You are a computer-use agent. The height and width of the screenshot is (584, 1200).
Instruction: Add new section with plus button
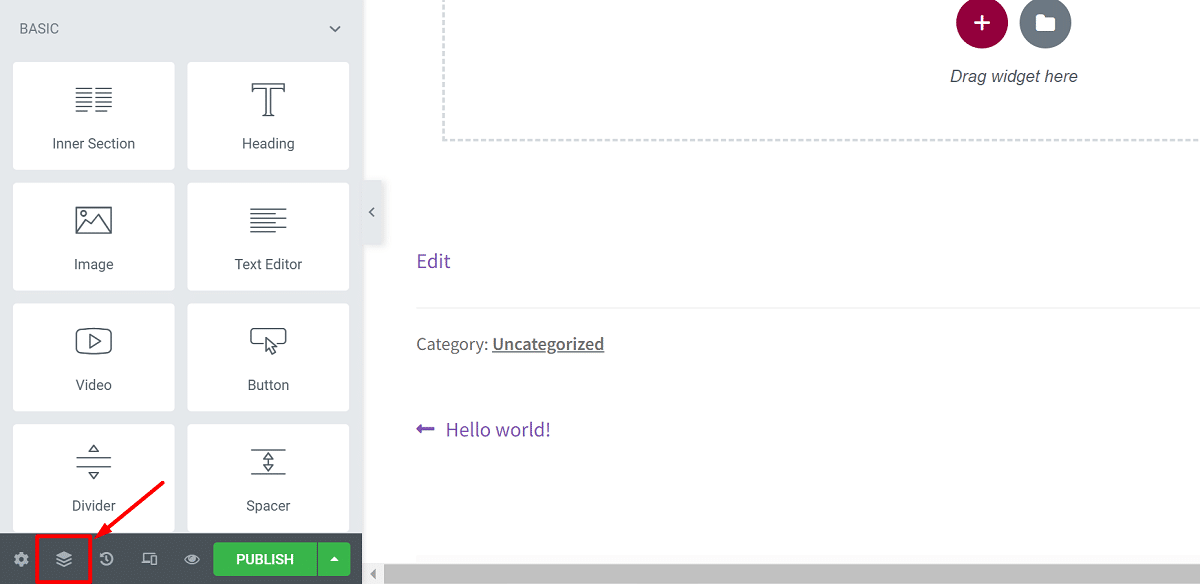pyautogui.click(x=982, y=23)
